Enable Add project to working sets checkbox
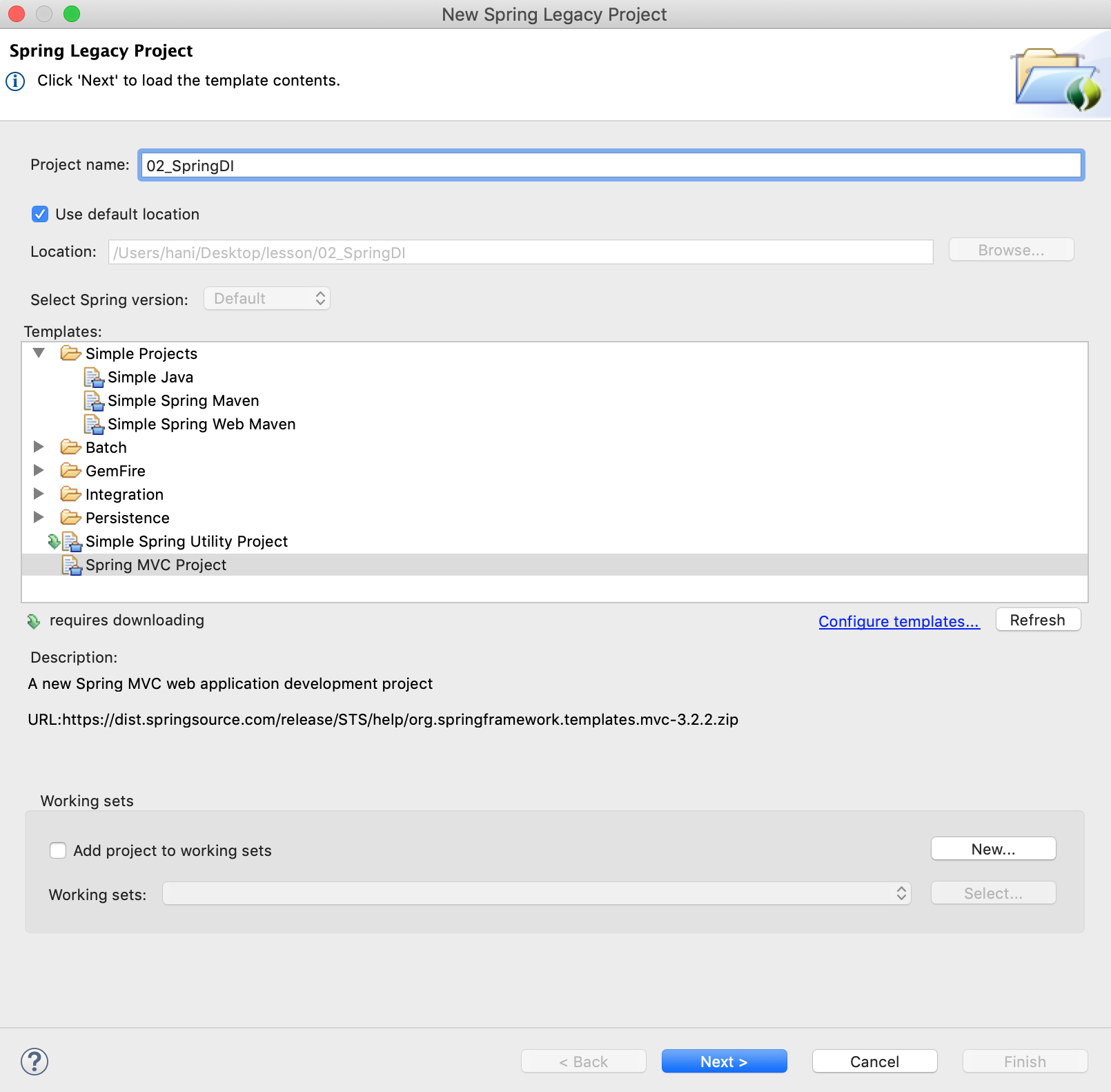 coord(58,850)
